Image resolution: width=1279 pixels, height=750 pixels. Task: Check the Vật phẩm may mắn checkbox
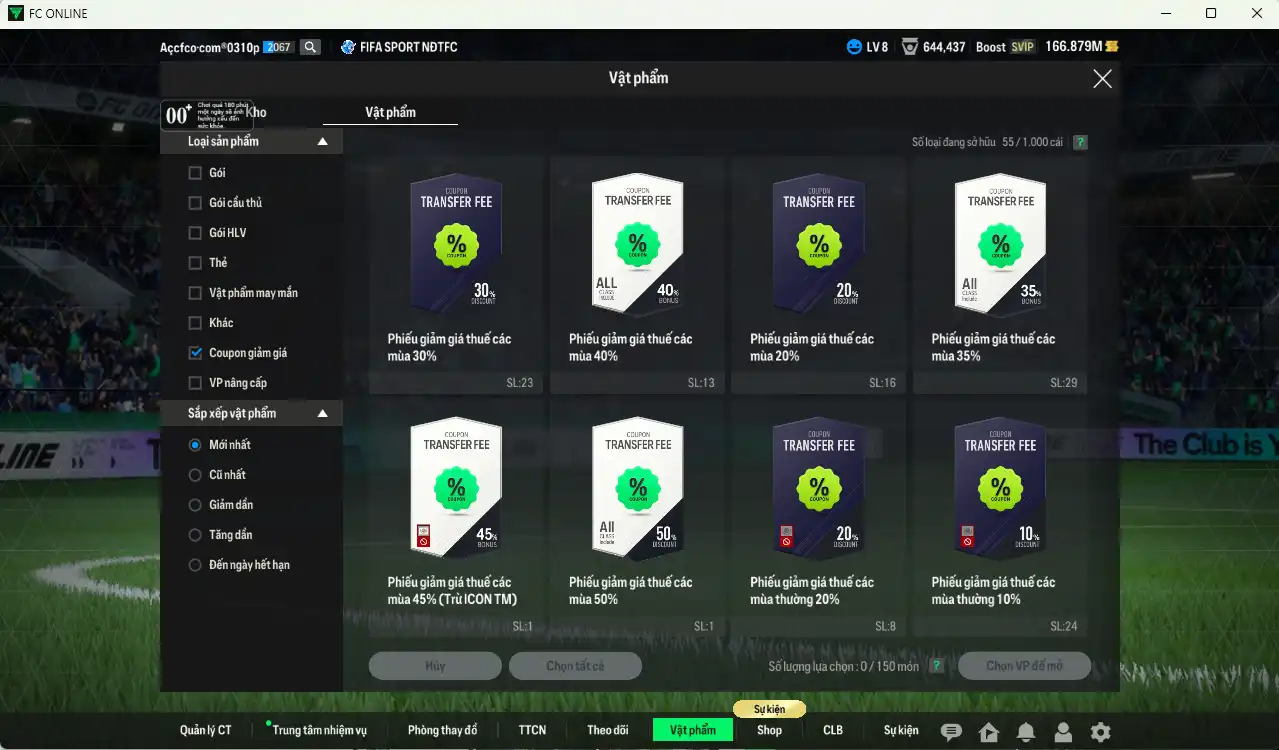[195, 293]
